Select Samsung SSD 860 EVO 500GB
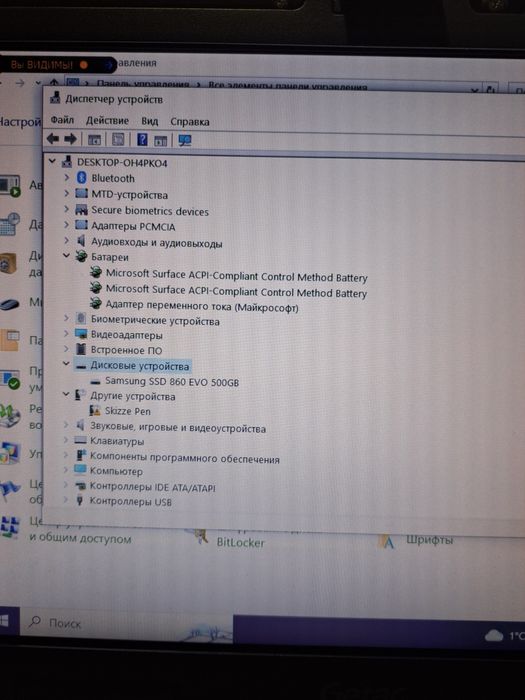Image resolution: width=525 pixels, height=700 pixels. tap(172, 382)
